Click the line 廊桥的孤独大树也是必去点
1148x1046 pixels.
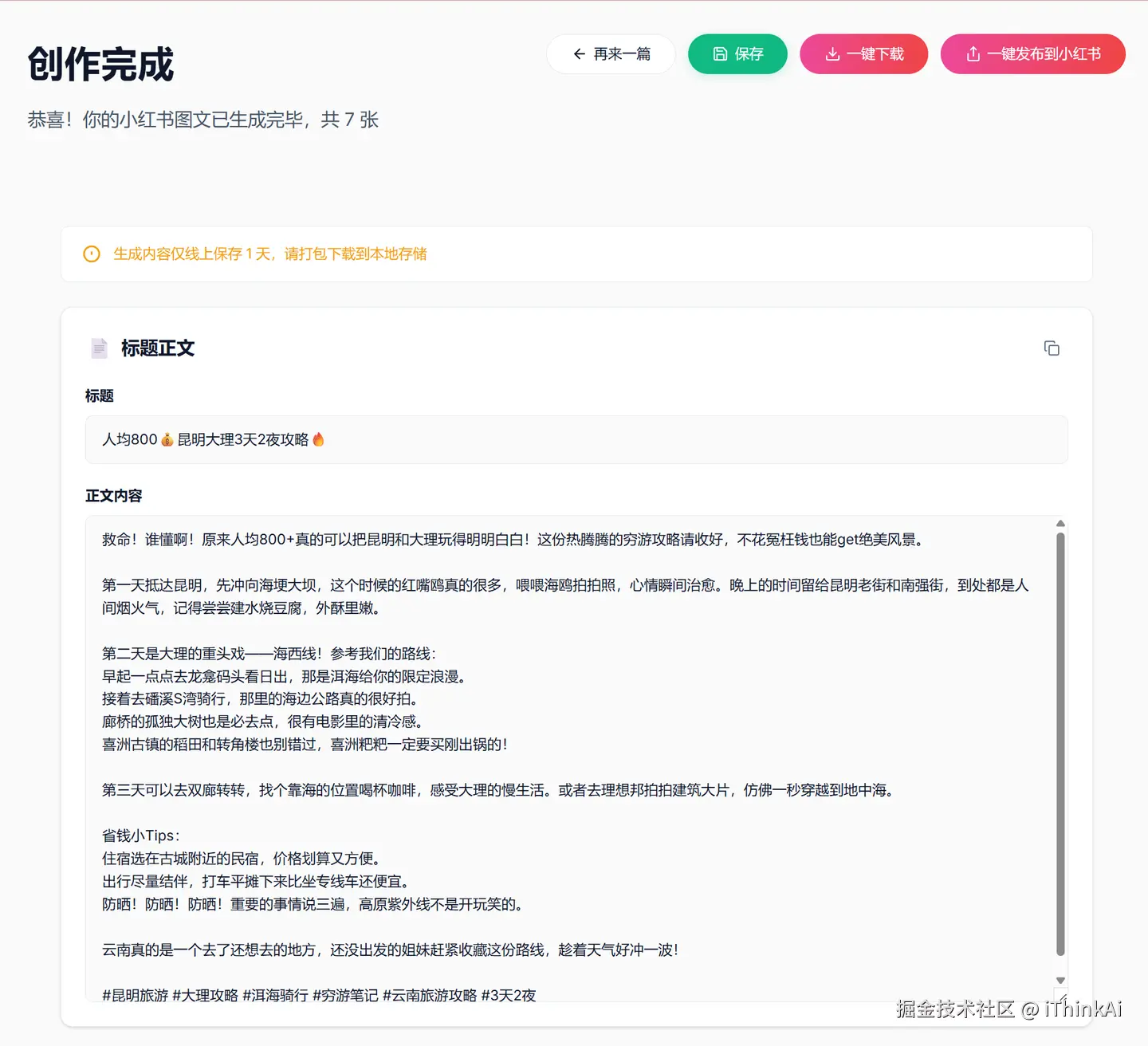262,722
